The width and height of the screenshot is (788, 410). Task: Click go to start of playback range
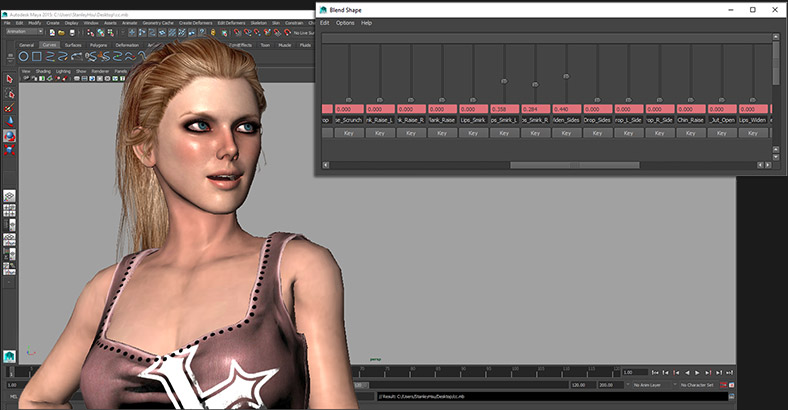[x=655, y=373]
